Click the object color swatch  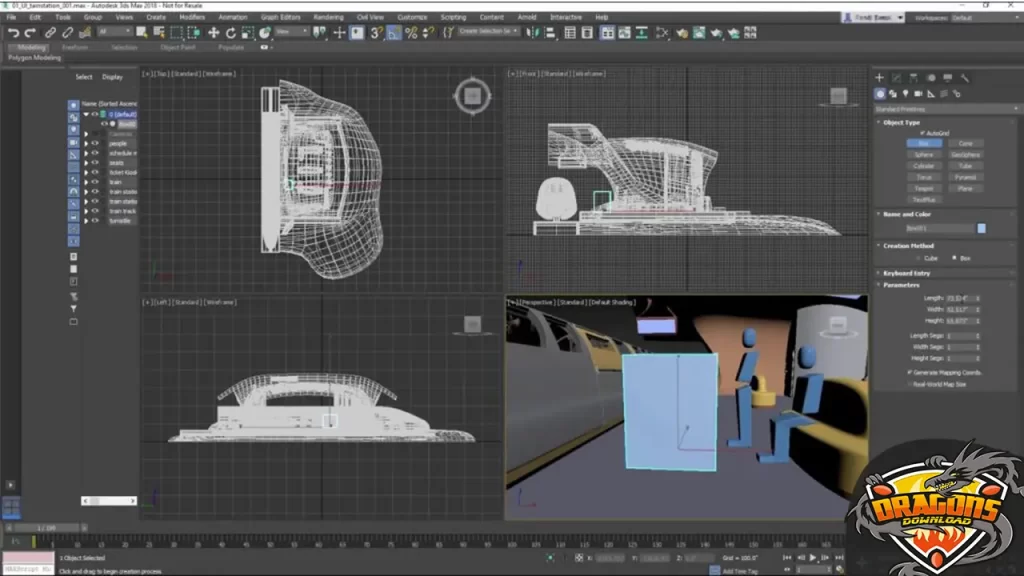point(981,229)
